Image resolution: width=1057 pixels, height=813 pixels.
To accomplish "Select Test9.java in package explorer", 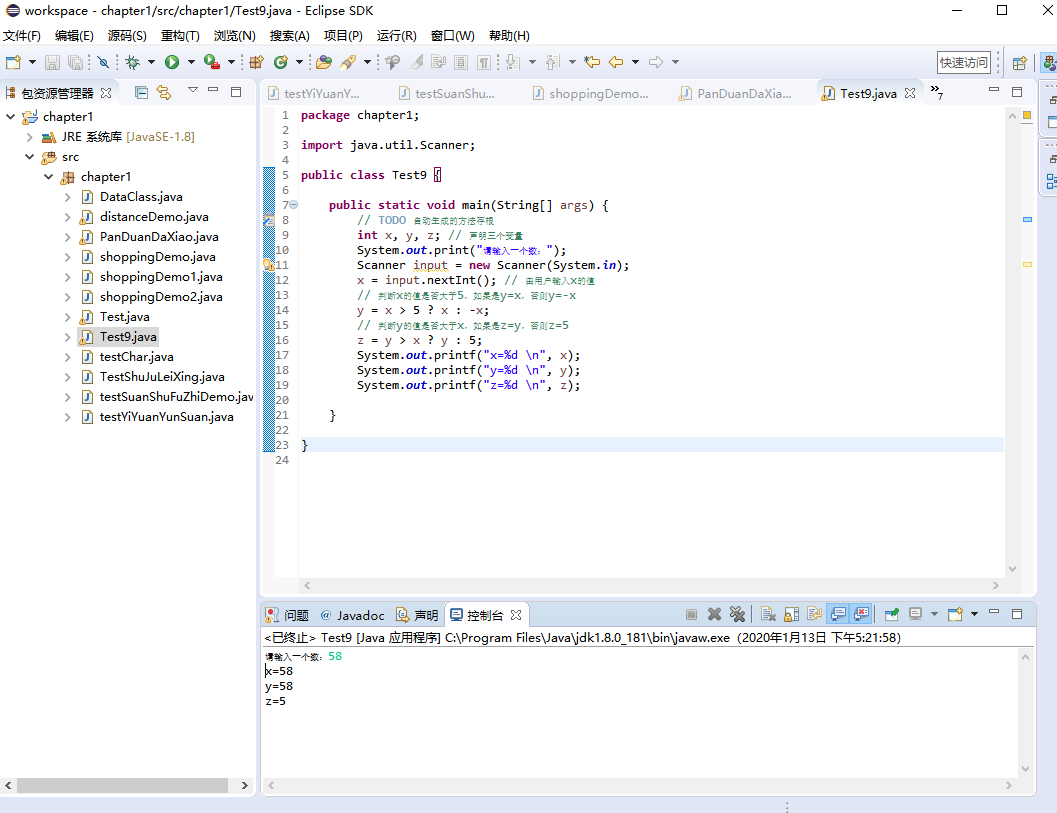I will [x=128, y=336].
